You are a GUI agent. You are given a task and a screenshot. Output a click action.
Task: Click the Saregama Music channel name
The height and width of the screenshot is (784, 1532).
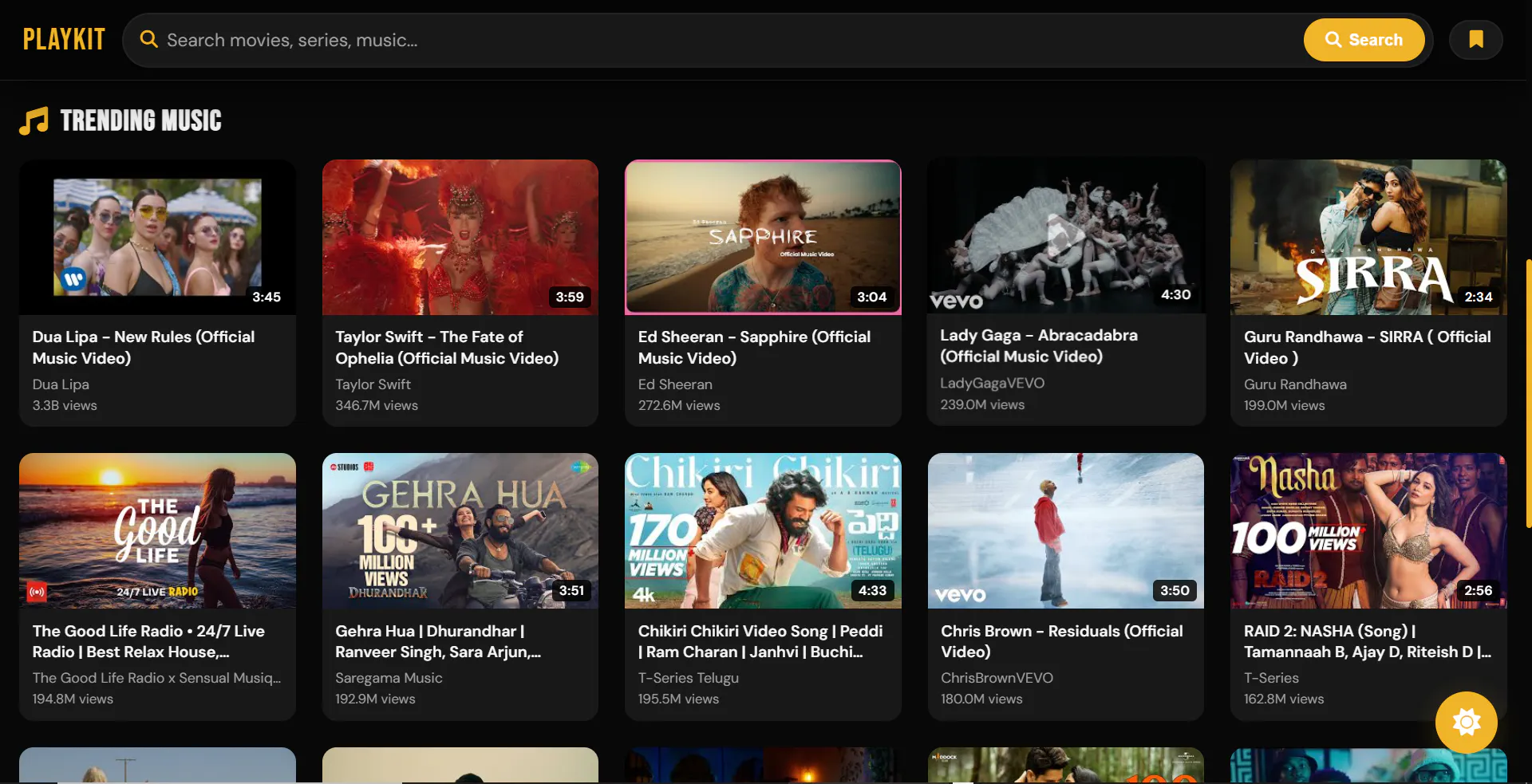point(389,678)
